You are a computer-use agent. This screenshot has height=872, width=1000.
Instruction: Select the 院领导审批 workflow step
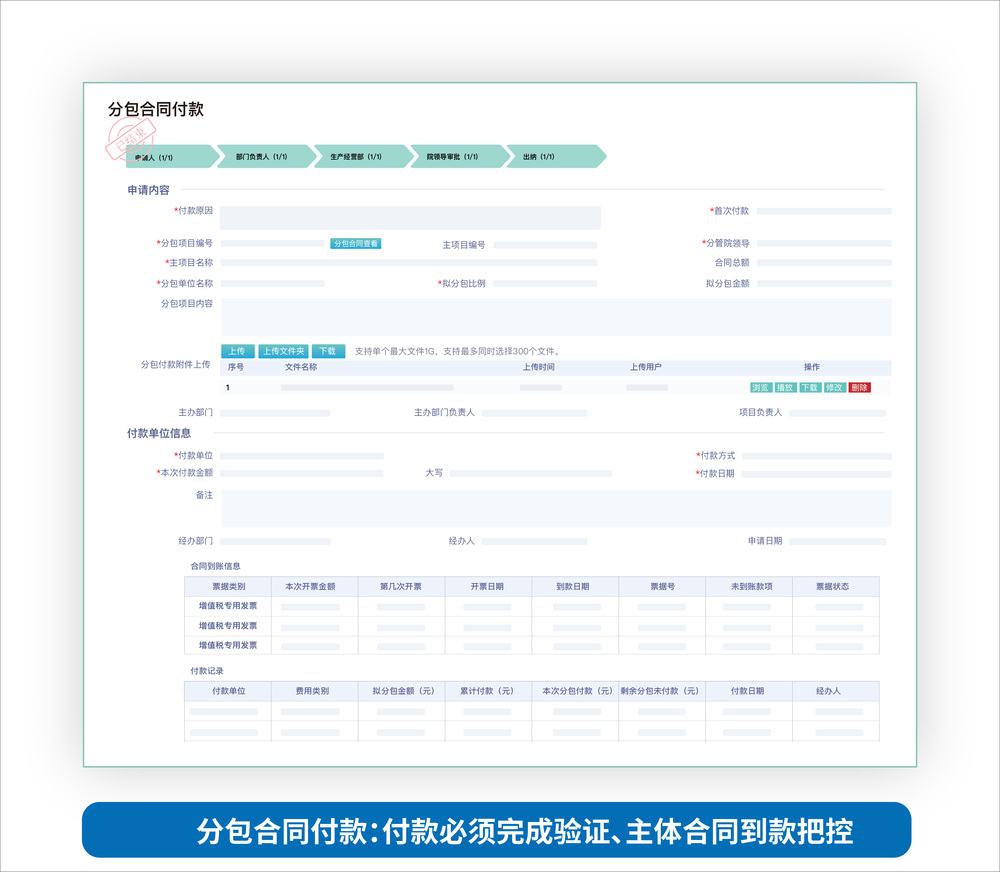click(453, 157)
